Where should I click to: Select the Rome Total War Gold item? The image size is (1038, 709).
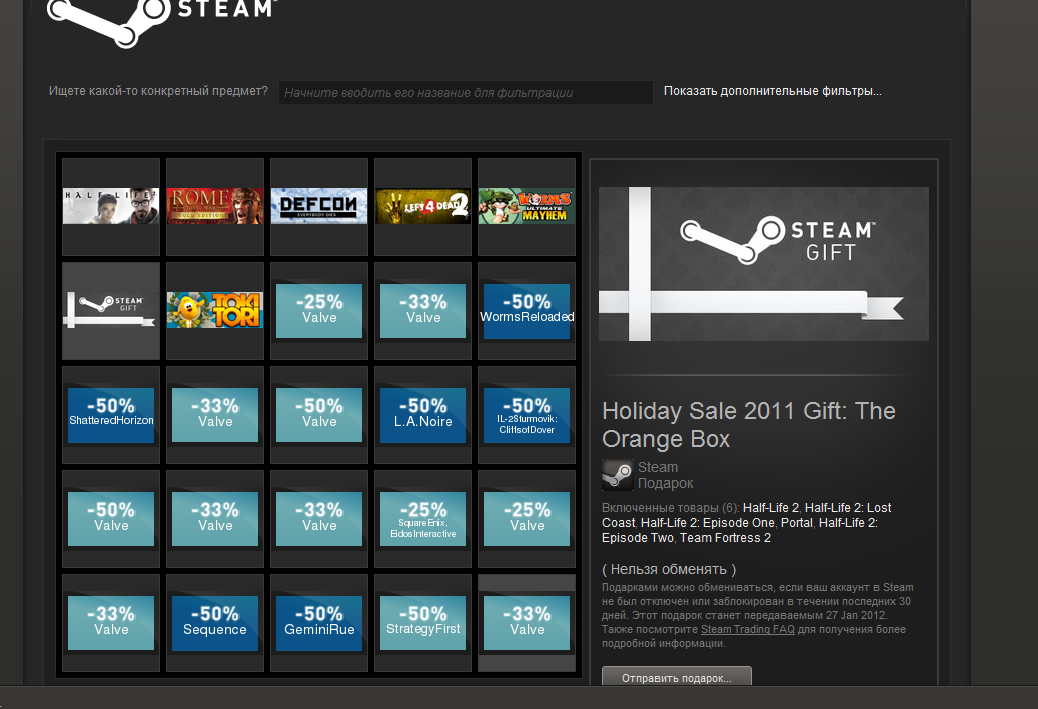pos(215,207)
